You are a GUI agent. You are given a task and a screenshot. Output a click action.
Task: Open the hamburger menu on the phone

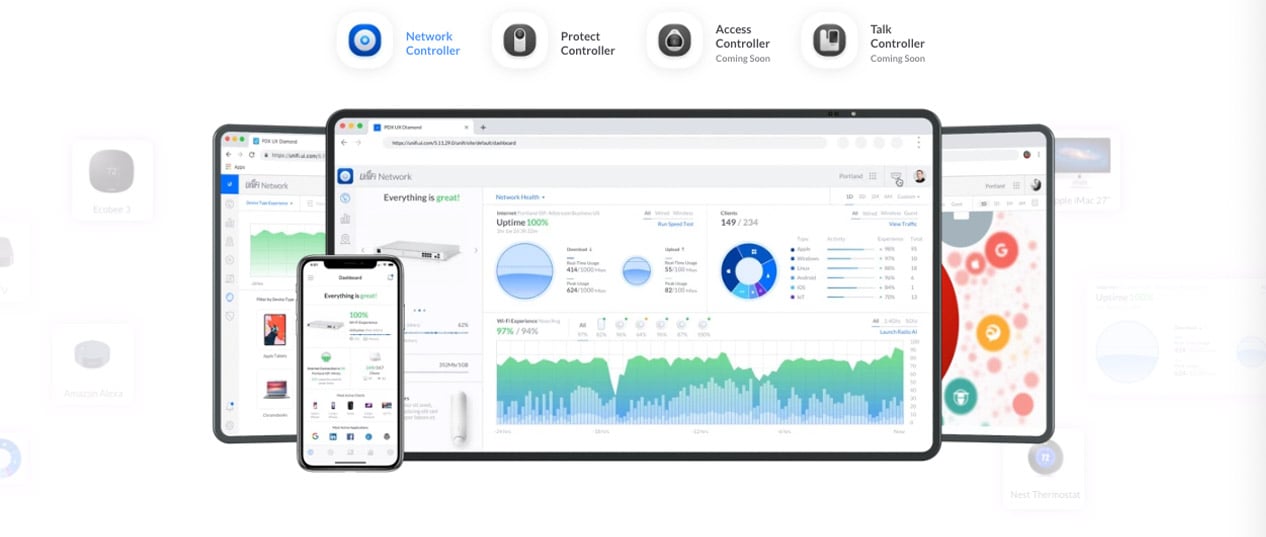click(x=311, y=277)
